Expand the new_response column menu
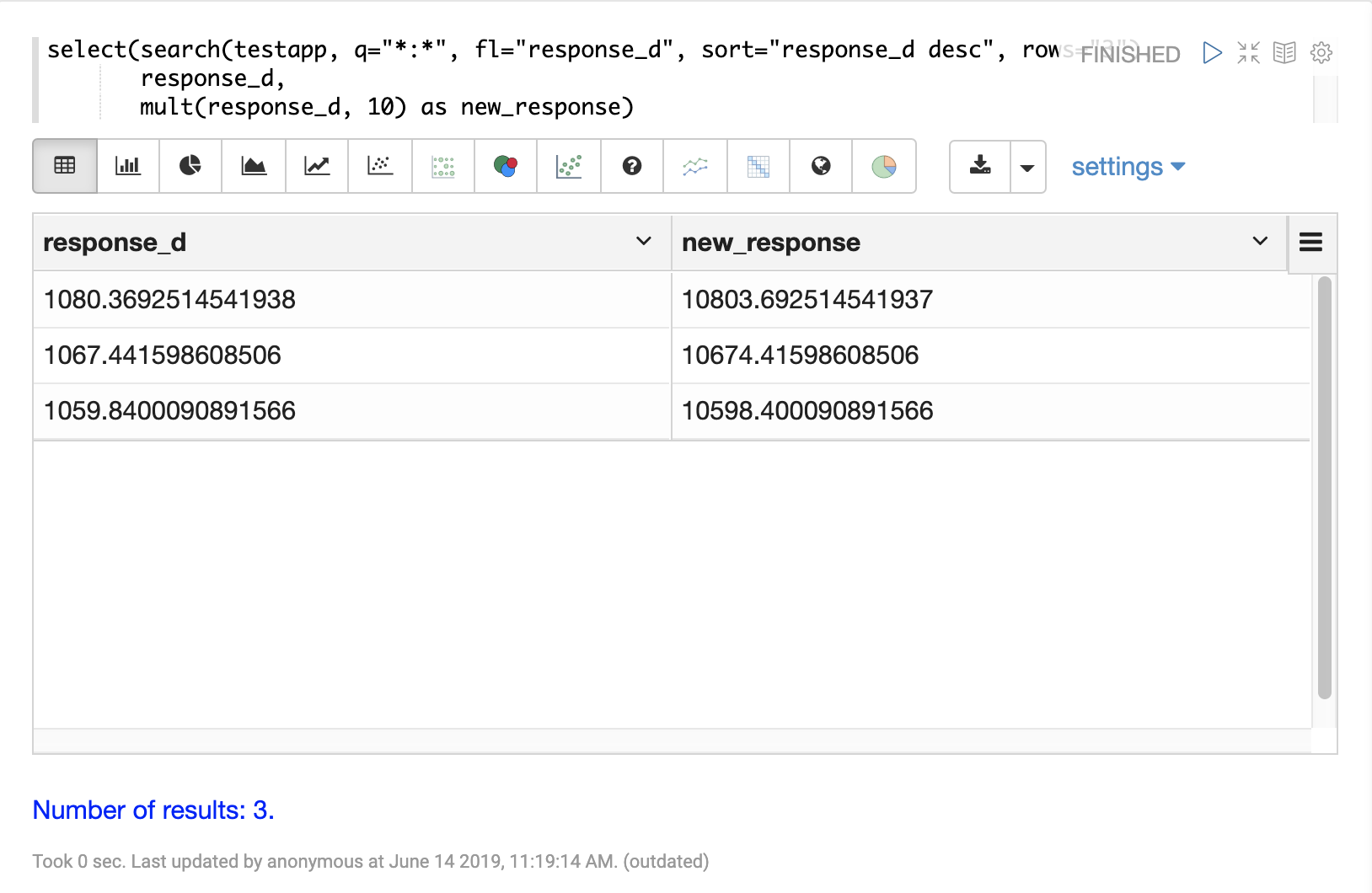 (1260, 242)
